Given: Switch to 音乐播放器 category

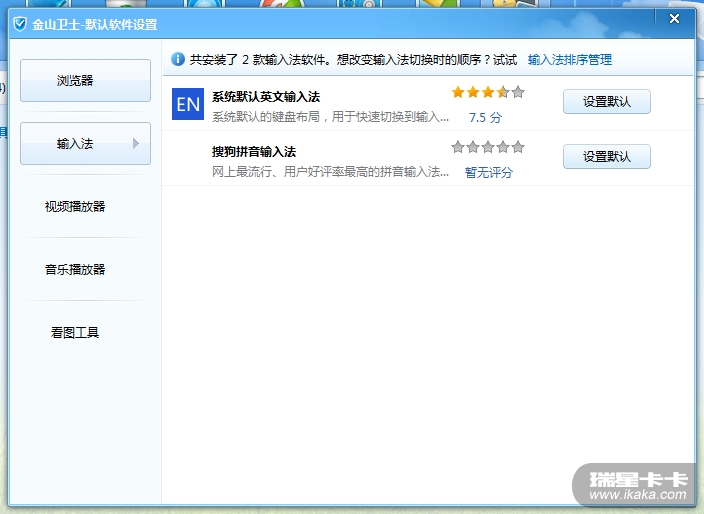Looking at the screenshot, I should pos(75,269).
